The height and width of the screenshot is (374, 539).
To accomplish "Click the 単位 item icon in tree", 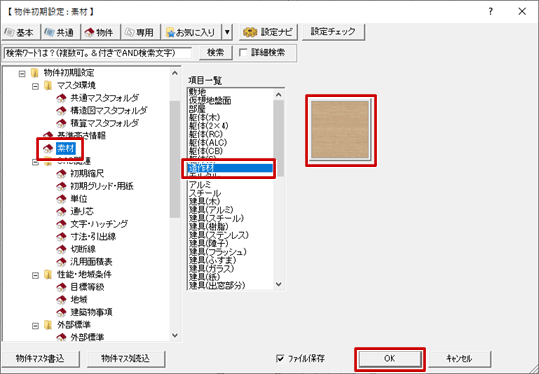I will pyautogui.click(x=61, y=199).
